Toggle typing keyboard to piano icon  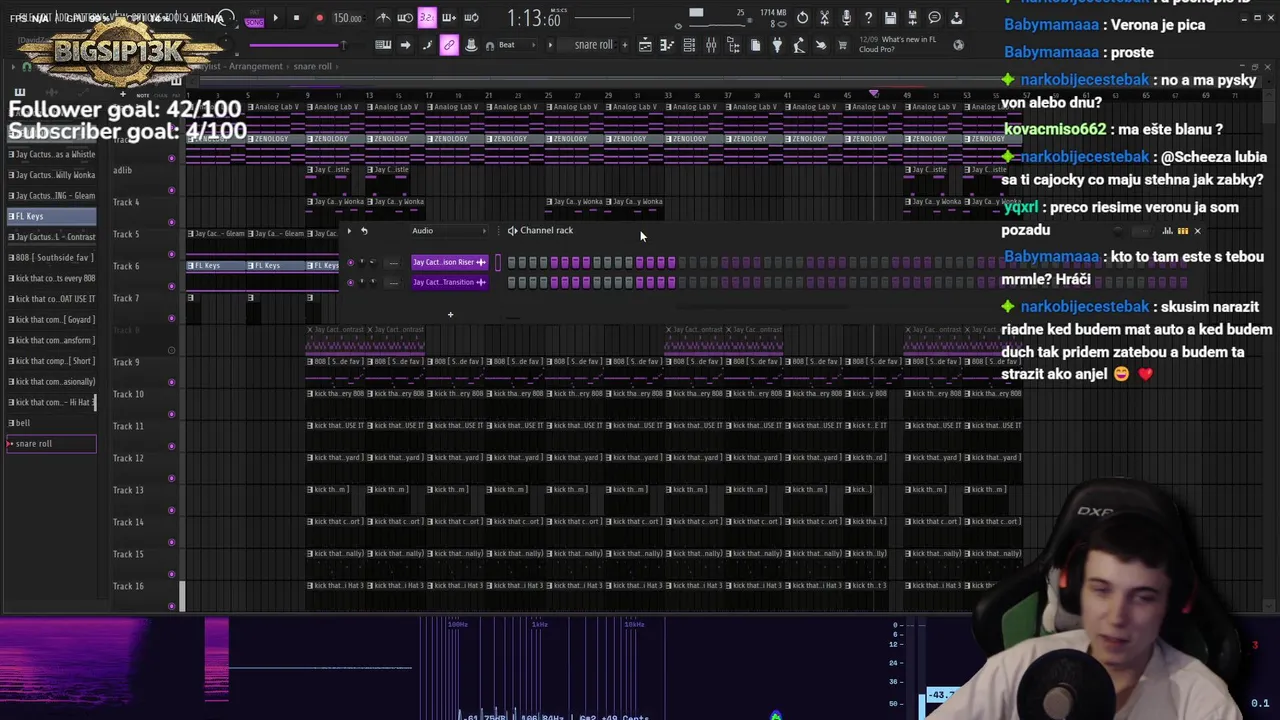pos(383,45)
